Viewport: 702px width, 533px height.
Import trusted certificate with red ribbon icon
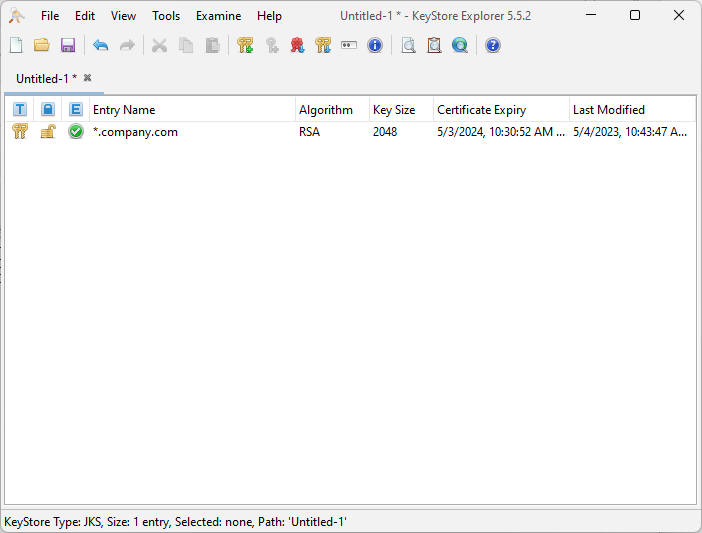pyautogui.click(x=297, y=45)
